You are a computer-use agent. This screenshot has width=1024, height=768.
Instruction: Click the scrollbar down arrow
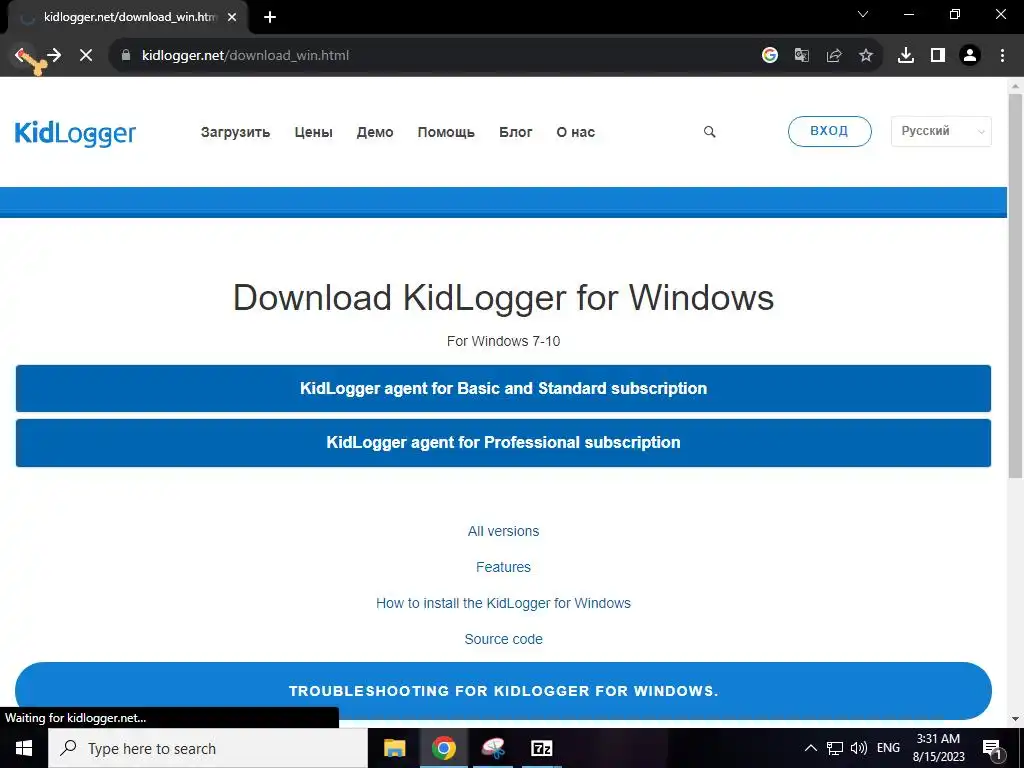[1016, 720]
